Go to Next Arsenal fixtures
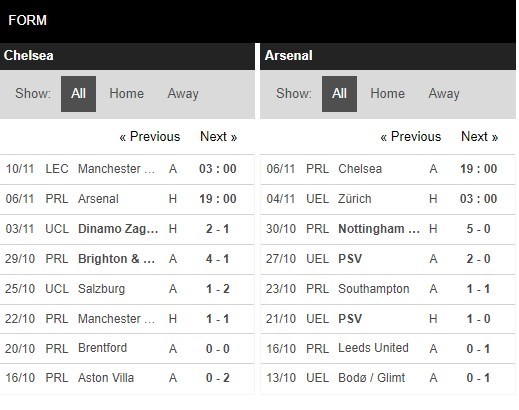Image resolution: width=519 pixels, height=410 pixels. click(x=479, y=137)
